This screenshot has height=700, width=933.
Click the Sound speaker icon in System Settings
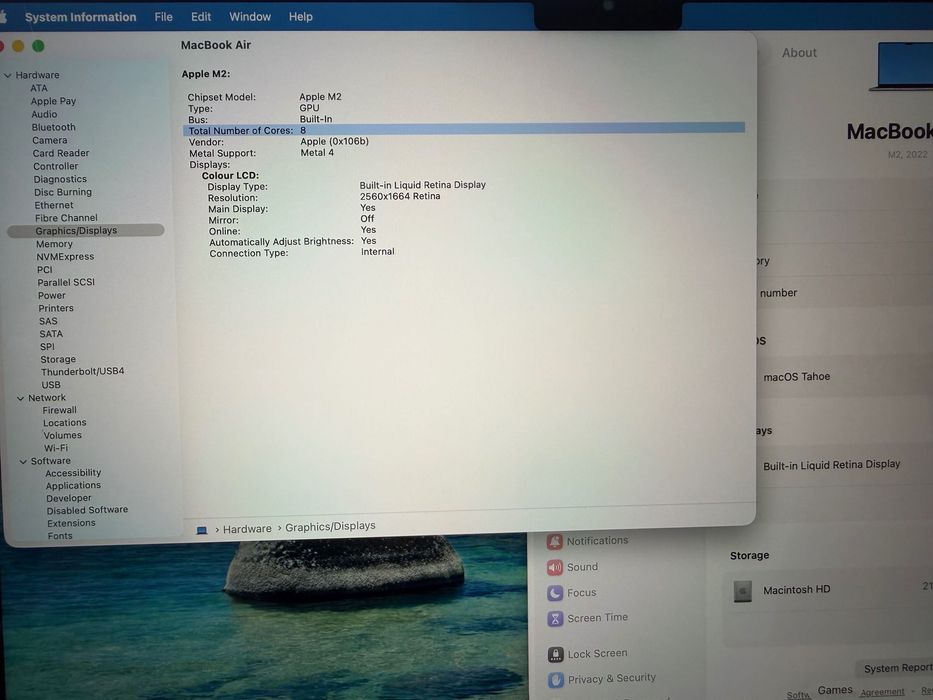click(x=555, y=567)
